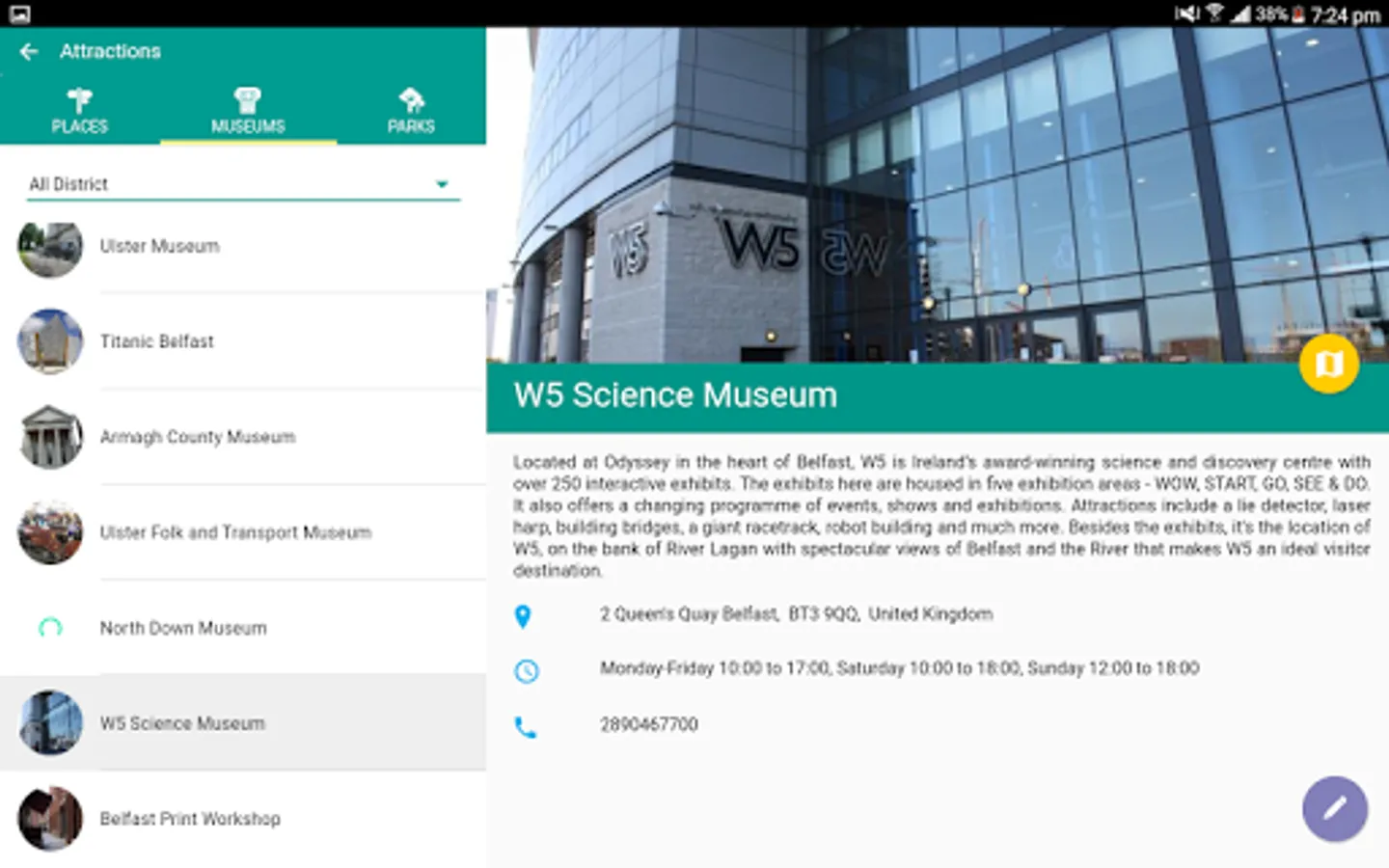Click the phone icon

pyautogui.click(x=526, y=727)
